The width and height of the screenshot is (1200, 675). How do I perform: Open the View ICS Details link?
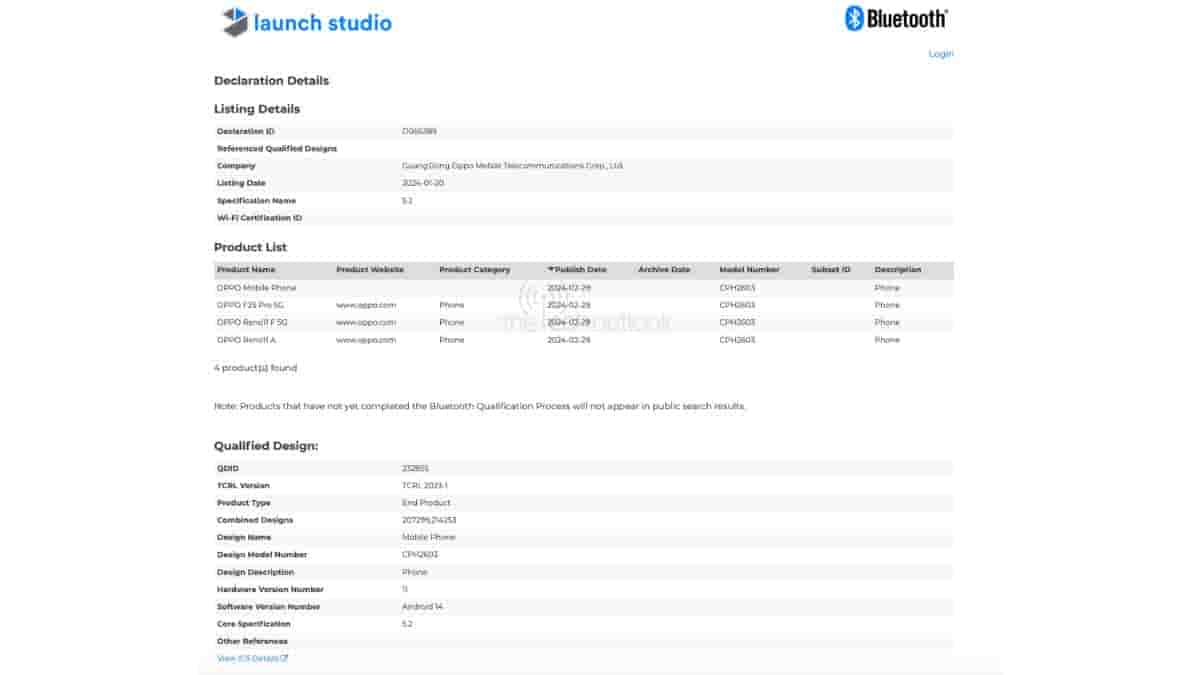tap(249, 658)
